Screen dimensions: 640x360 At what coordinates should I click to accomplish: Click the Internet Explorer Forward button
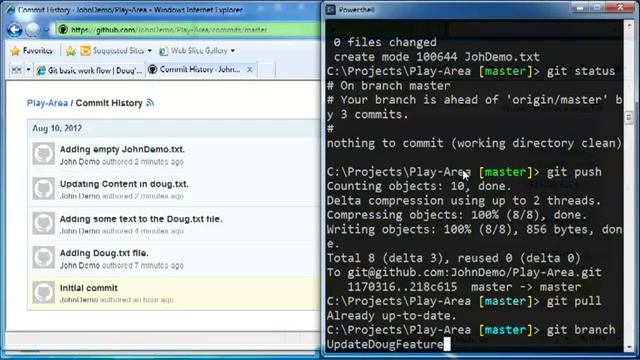click(33, 30)
